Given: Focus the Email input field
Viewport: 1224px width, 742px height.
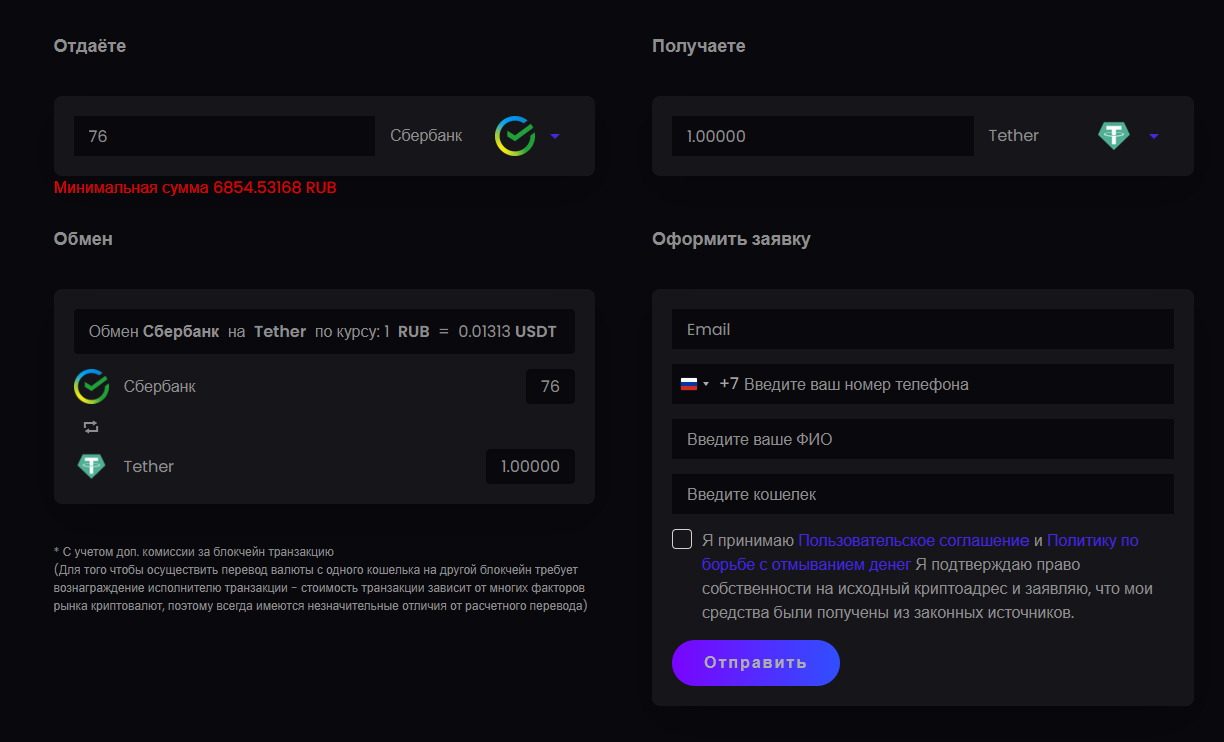Looking at the screenshot, I should point(922,329).
